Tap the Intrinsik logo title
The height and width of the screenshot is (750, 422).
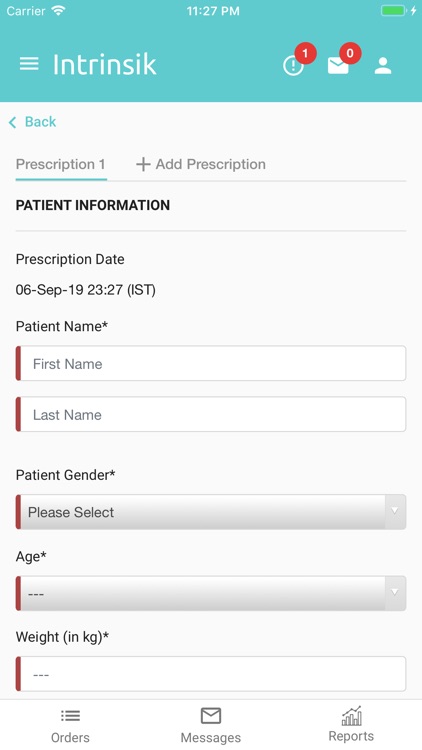point(105,64)
